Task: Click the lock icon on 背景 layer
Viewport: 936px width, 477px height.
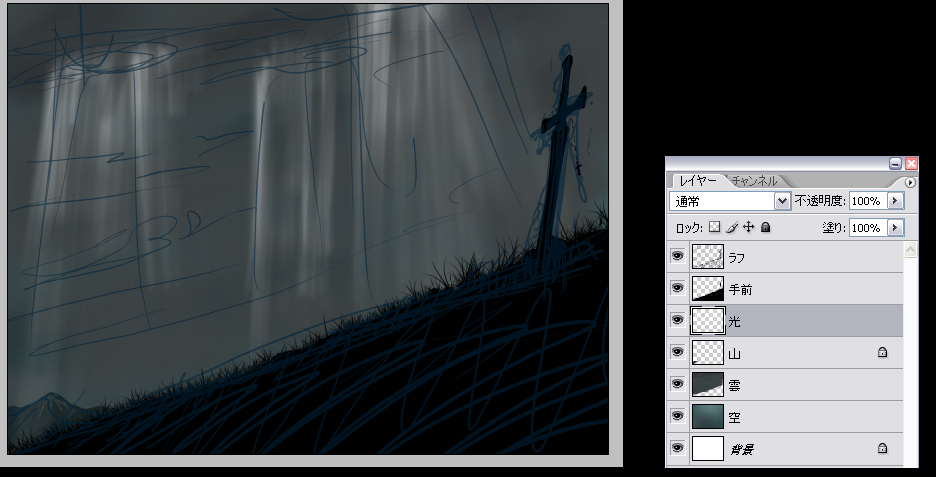Action: click(x=882, y=448)
